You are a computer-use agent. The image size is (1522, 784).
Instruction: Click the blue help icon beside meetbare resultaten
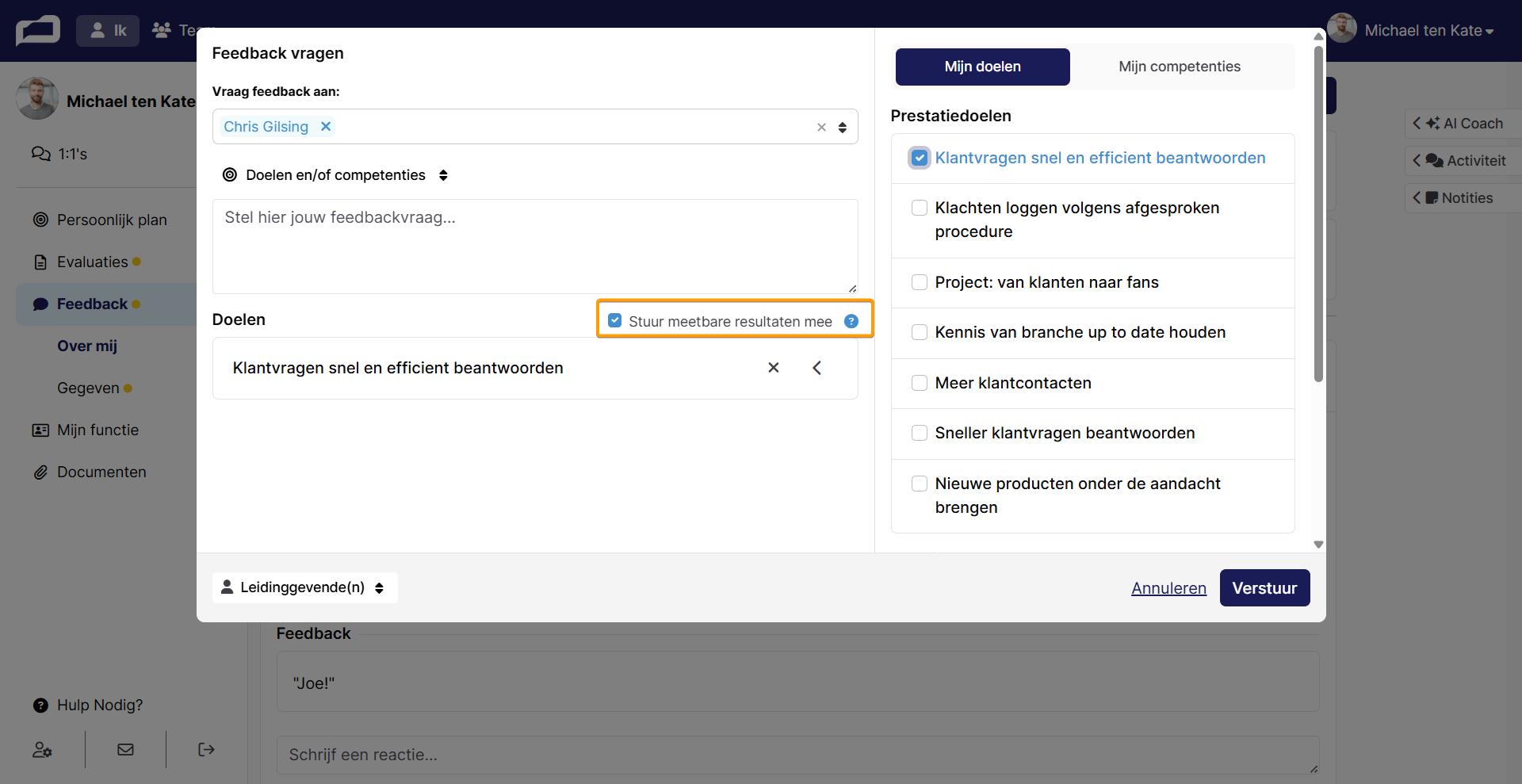coord(851,321)
